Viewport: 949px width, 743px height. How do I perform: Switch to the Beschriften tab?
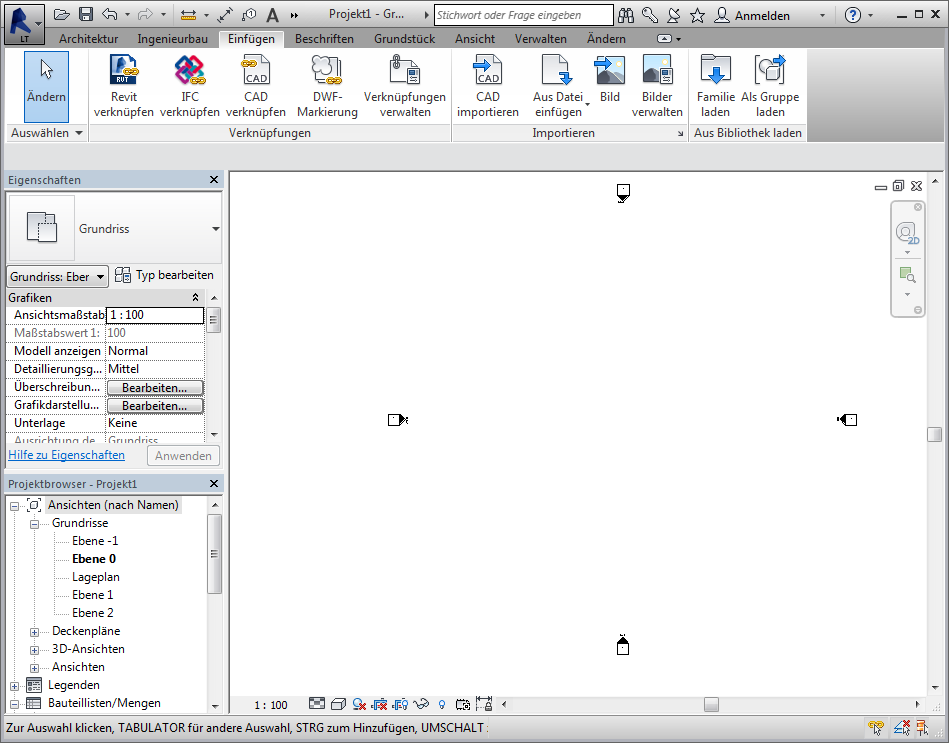point(324,39)
